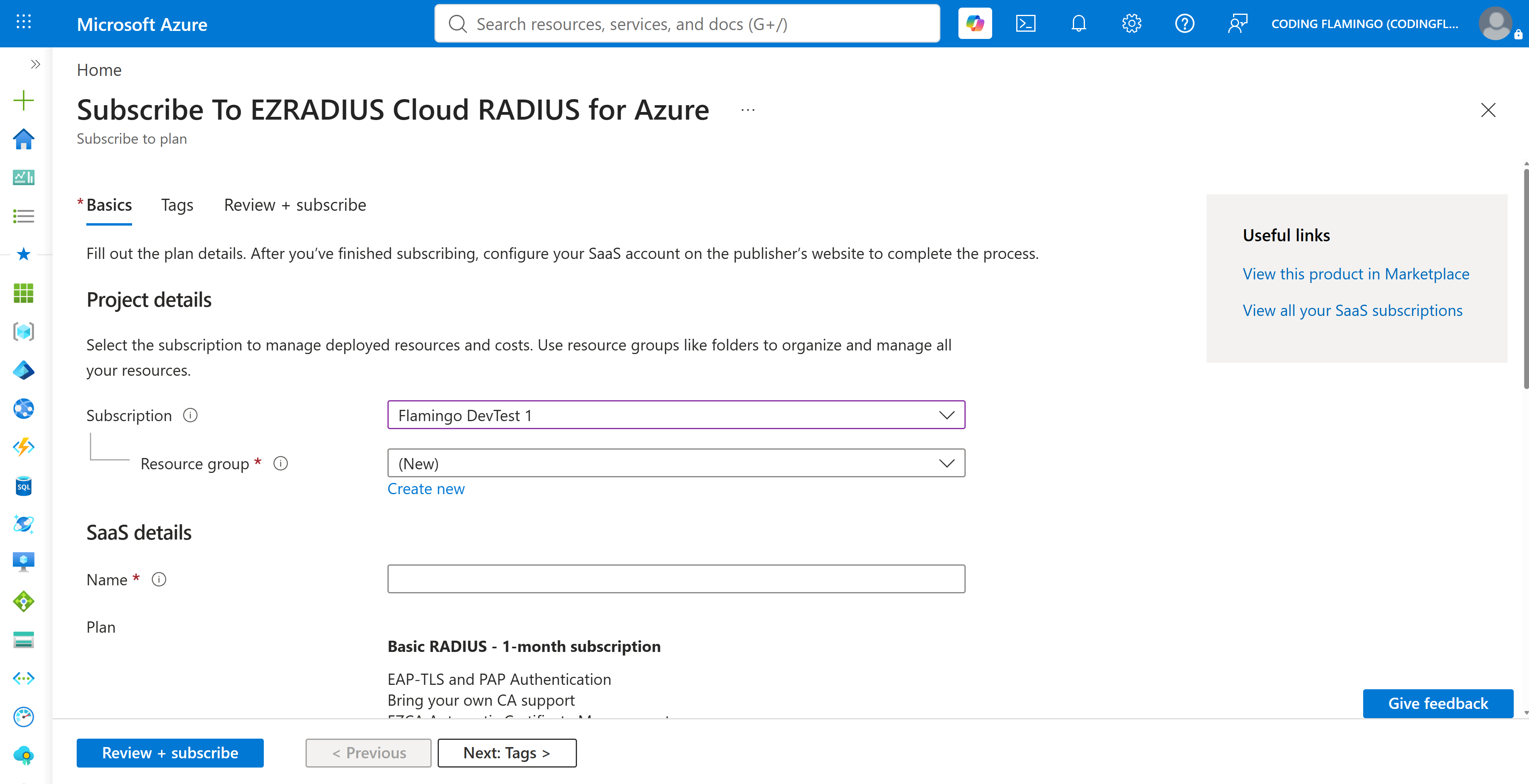Open Virtual networks arrows icon

click(x=24, y=678)
